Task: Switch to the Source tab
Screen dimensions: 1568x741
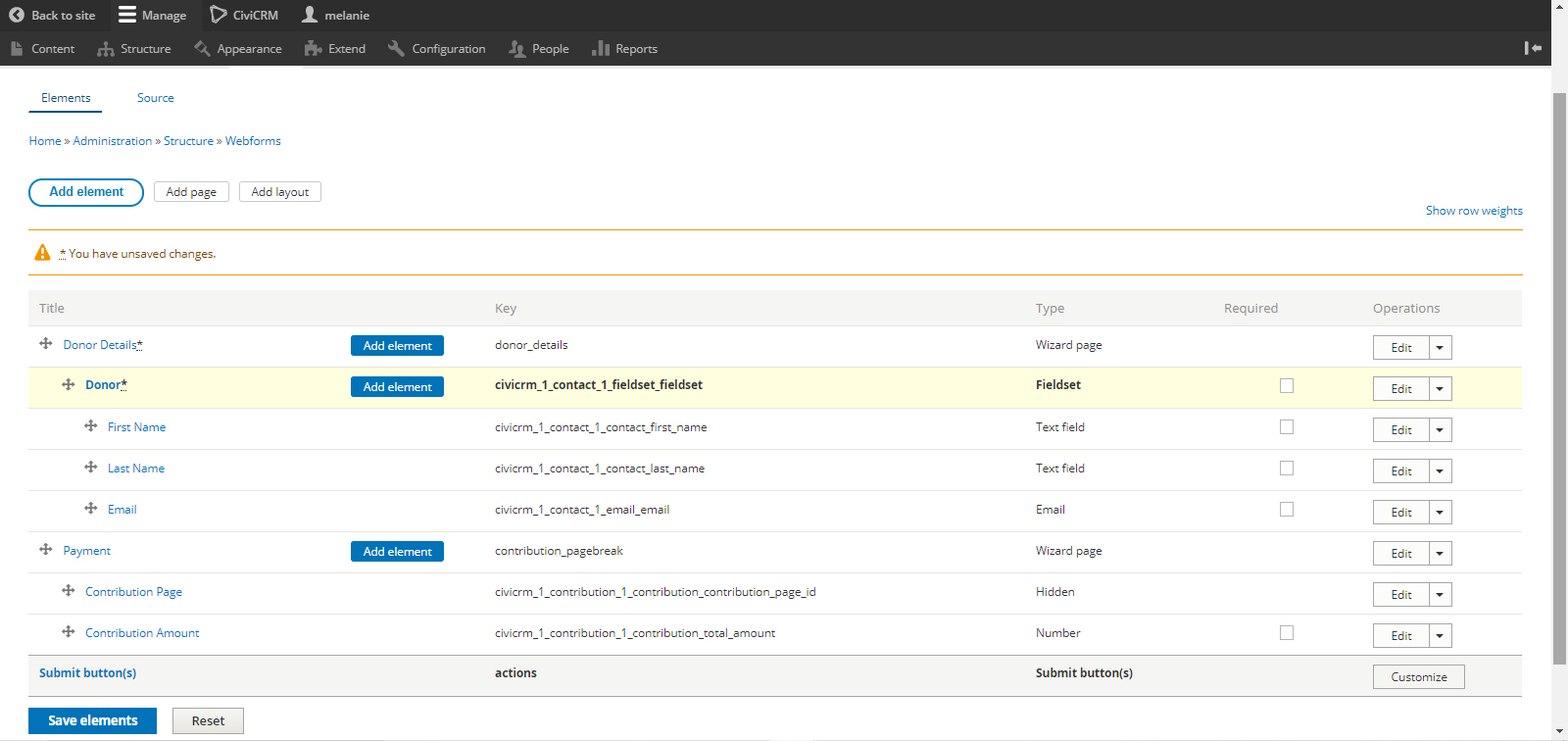Action: coord(156,98)
